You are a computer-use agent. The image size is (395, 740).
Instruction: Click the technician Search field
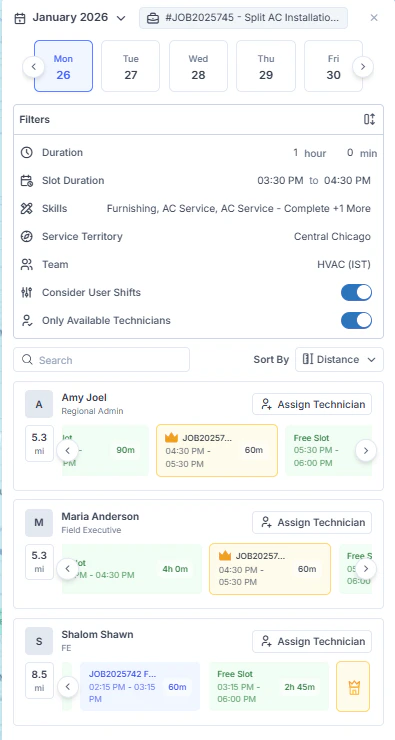coord(101,360)
